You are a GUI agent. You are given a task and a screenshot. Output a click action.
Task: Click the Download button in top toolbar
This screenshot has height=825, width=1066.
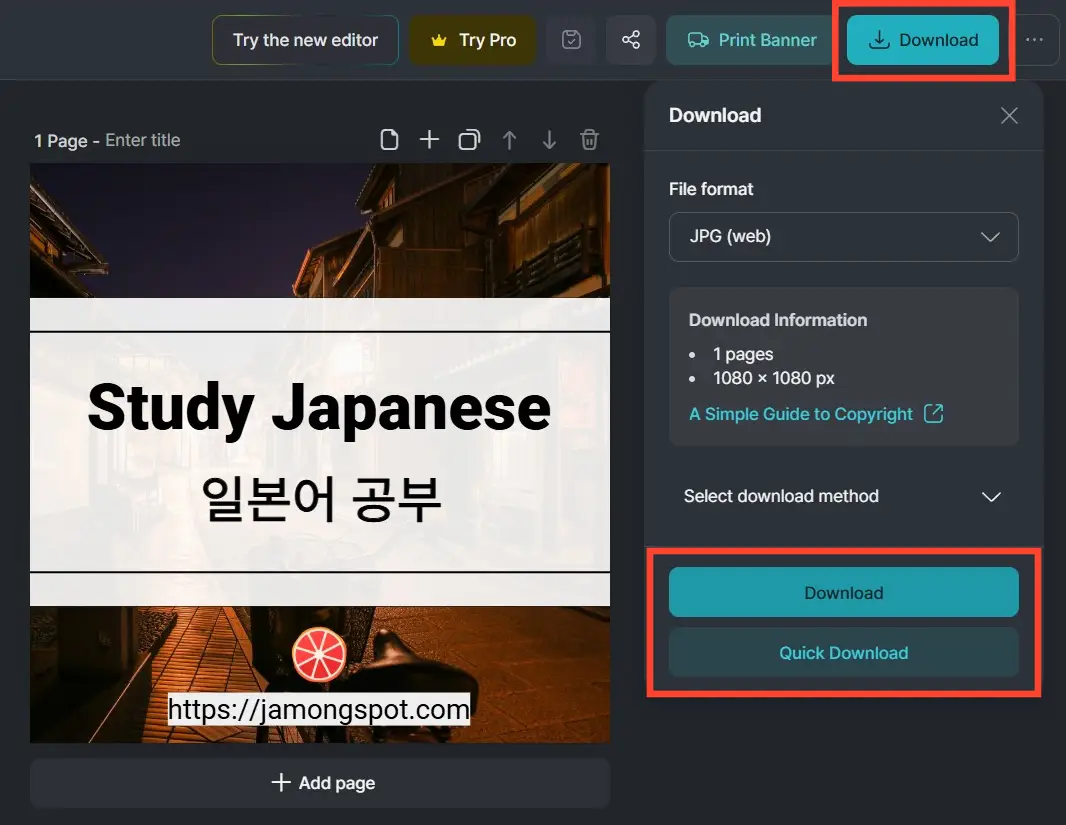pos(923,40)
